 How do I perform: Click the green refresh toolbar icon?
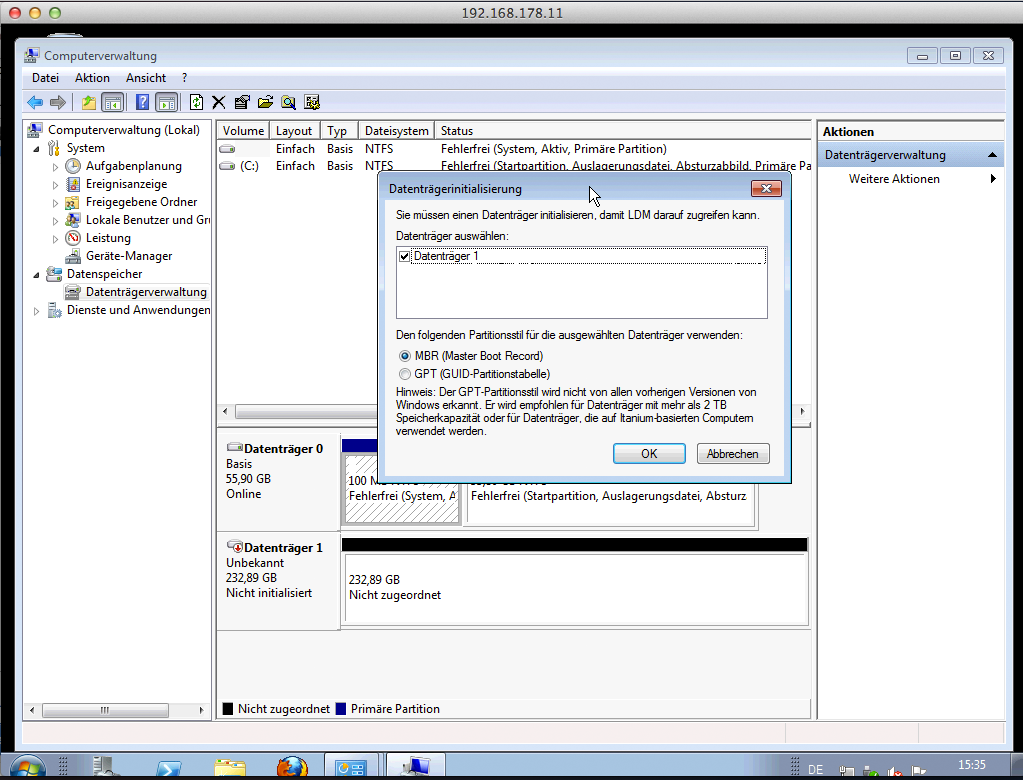click(x=196, y=102)
